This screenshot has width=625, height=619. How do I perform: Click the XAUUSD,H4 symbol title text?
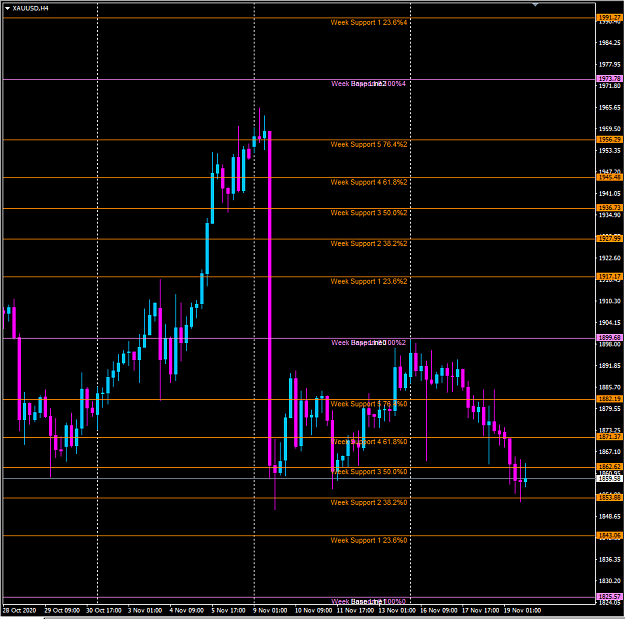[x=30, y=8]
